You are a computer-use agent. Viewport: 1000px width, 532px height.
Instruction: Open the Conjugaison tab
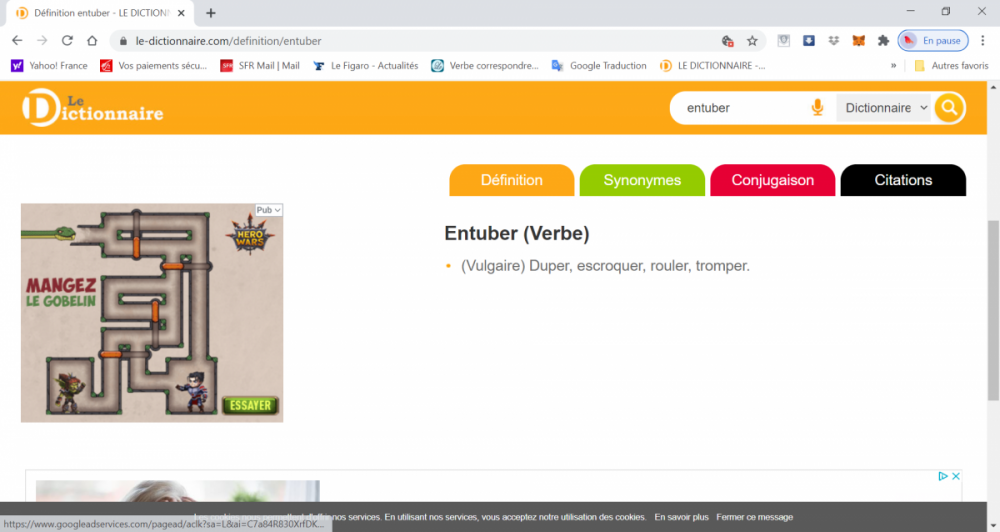(x=772, y=180)
